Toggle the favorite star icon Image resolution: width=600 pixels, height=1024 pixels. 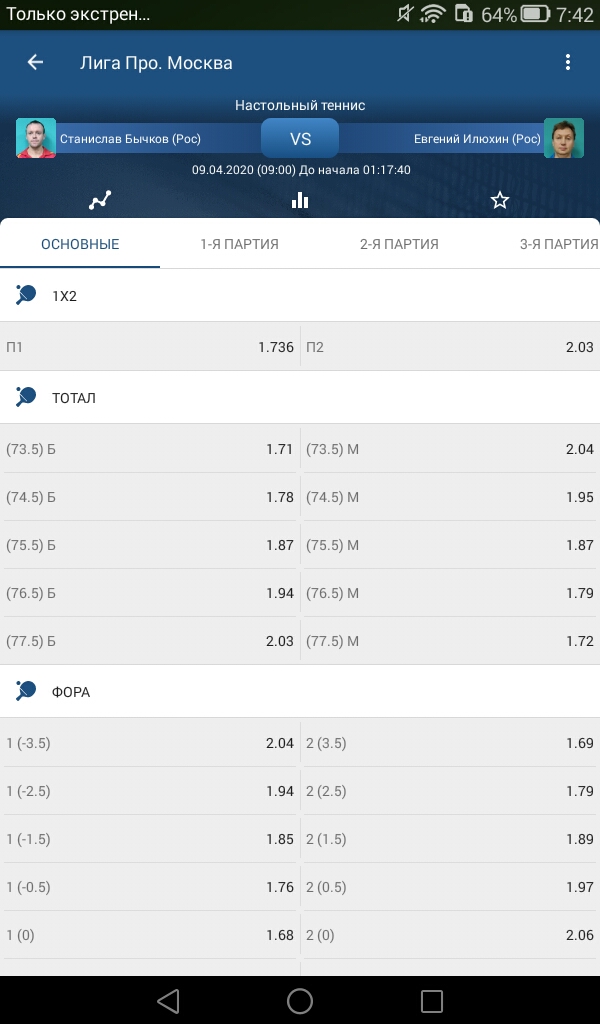[499, 200]
